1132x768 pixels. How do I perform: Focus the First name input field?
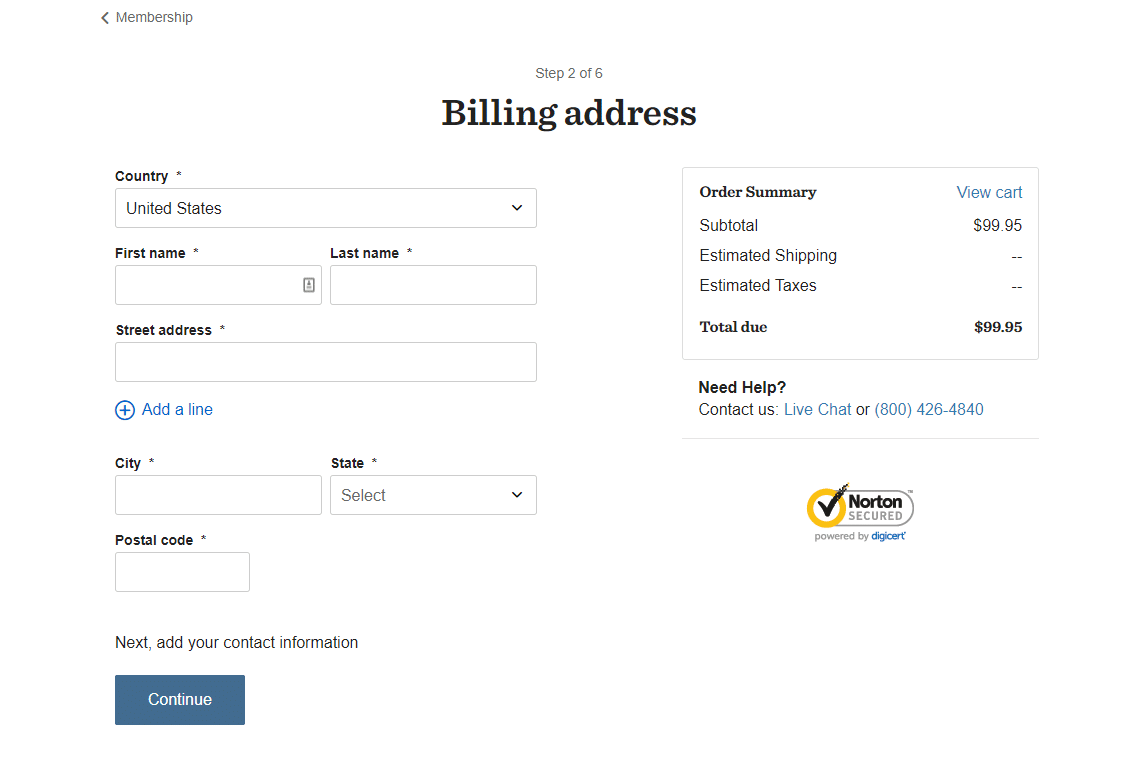click(205, 285)
